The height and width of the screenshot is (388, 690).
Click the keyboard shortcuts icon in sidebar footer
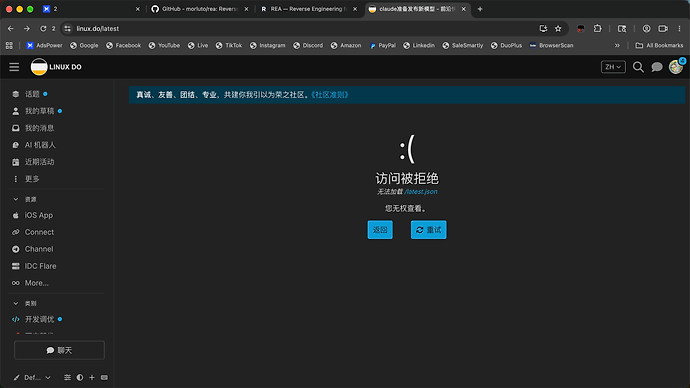pyautogui.click(x=104, y=377)
